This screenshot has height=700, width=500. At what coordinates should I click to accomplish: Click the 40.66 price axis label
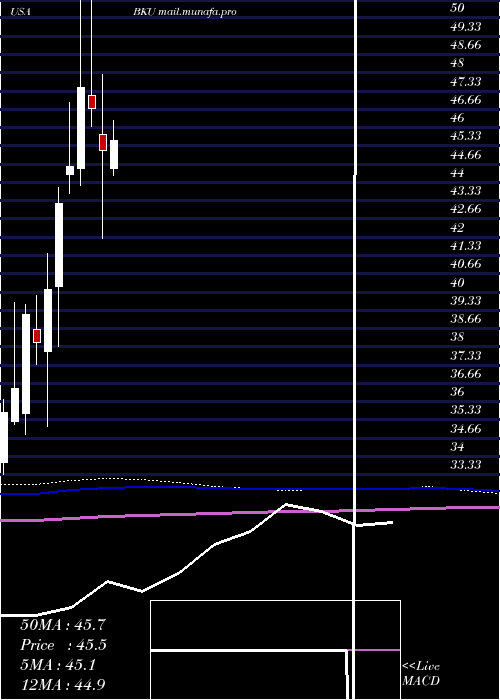click(x=466, y=263)
